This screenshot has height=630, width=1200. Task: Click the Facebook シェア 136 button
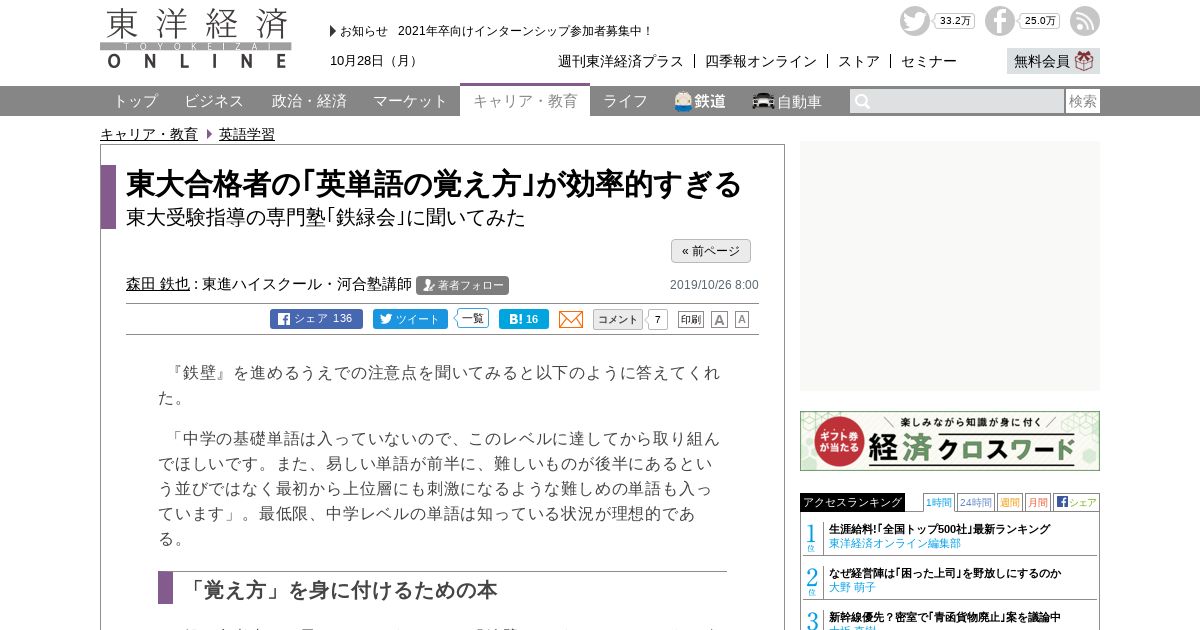pyautogui.click(x=316, y=319)
